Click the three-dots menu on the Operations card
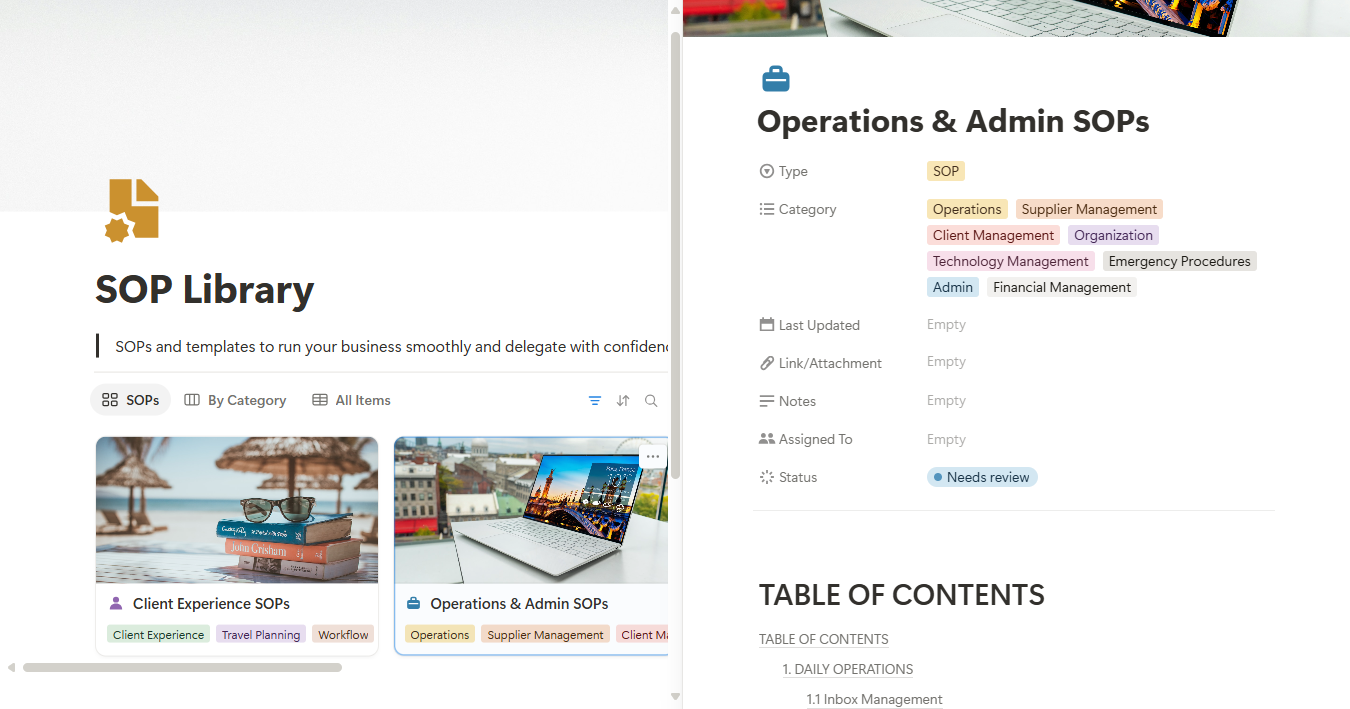 [653, 457]
